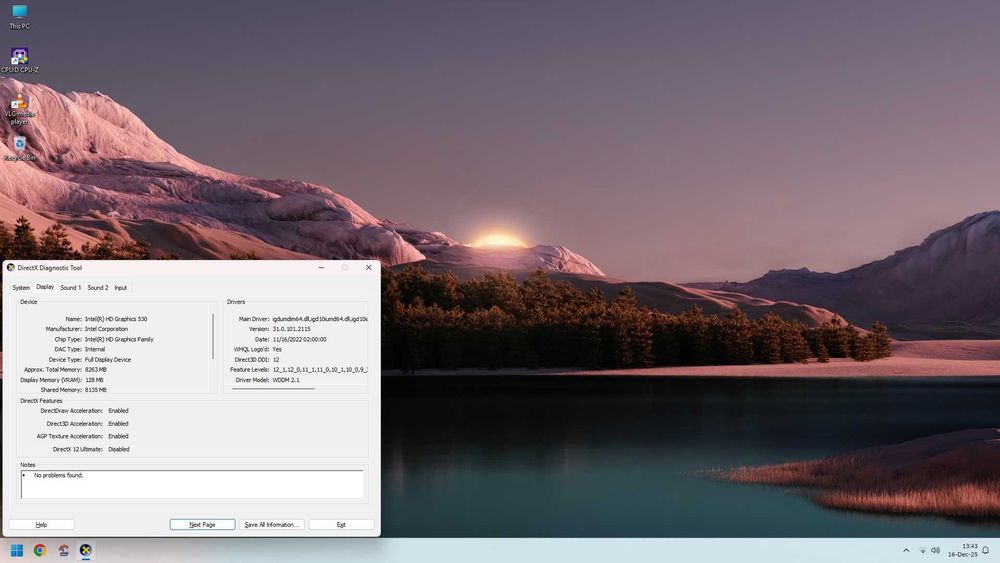Viewport: 1000px width, 563px height.
Task: Click the Direct3D Acceleration 'Enabled' value
Action: point(119,424)
